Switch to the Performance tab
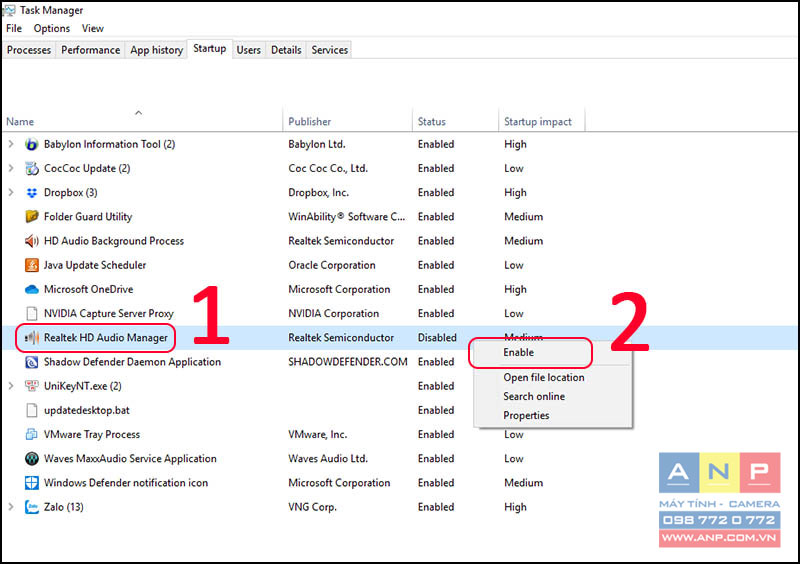The height and width of the screenshot is (564, 800). (90, 50)
